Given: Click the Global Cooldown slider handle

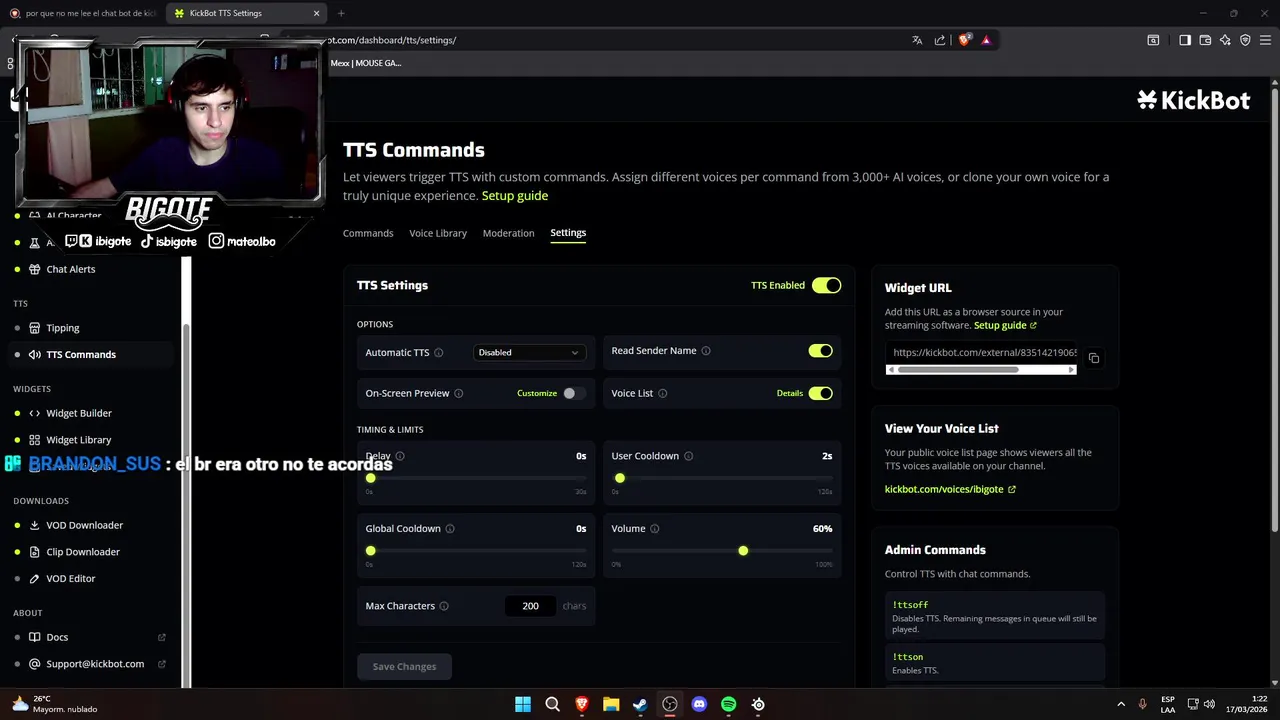Looking at the screenshot, I should 371,551.
